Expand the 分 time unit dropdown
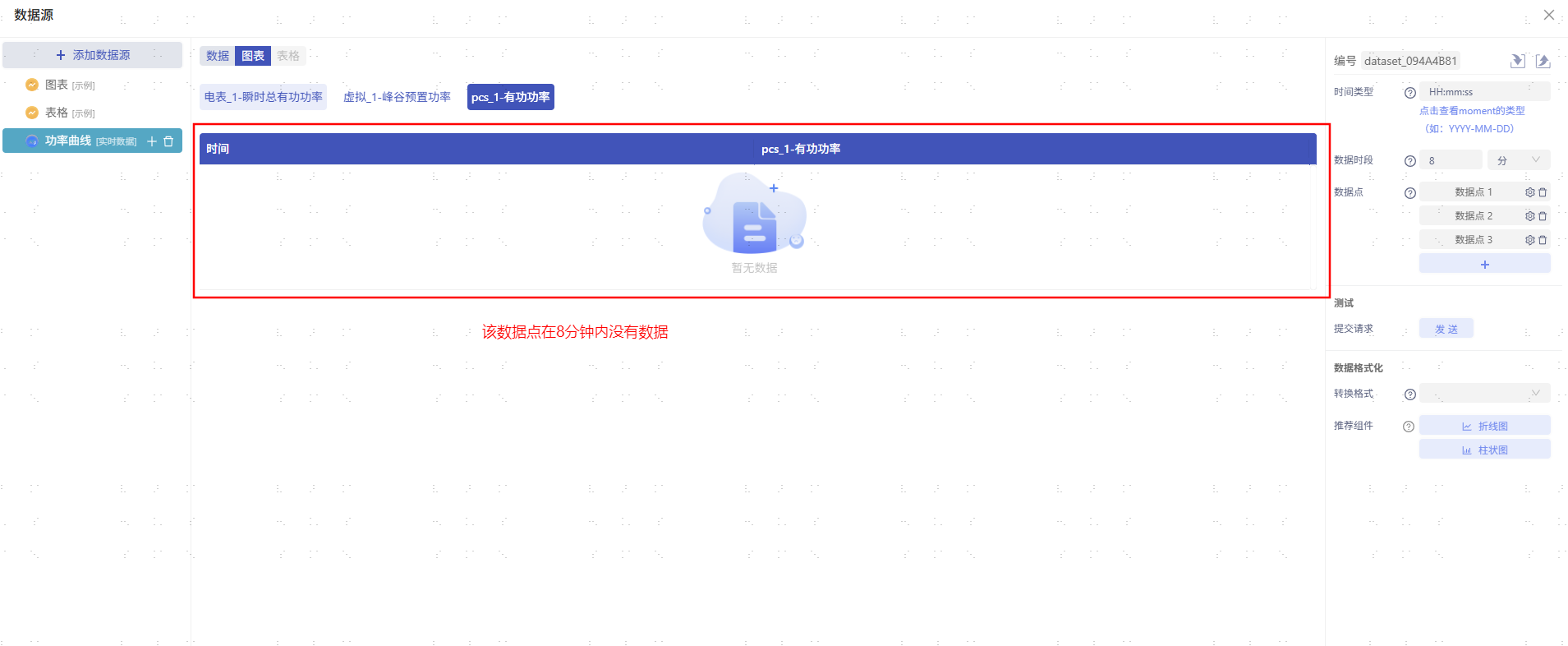Screen dimensions: 1568x646 (x=1518, y=160)
